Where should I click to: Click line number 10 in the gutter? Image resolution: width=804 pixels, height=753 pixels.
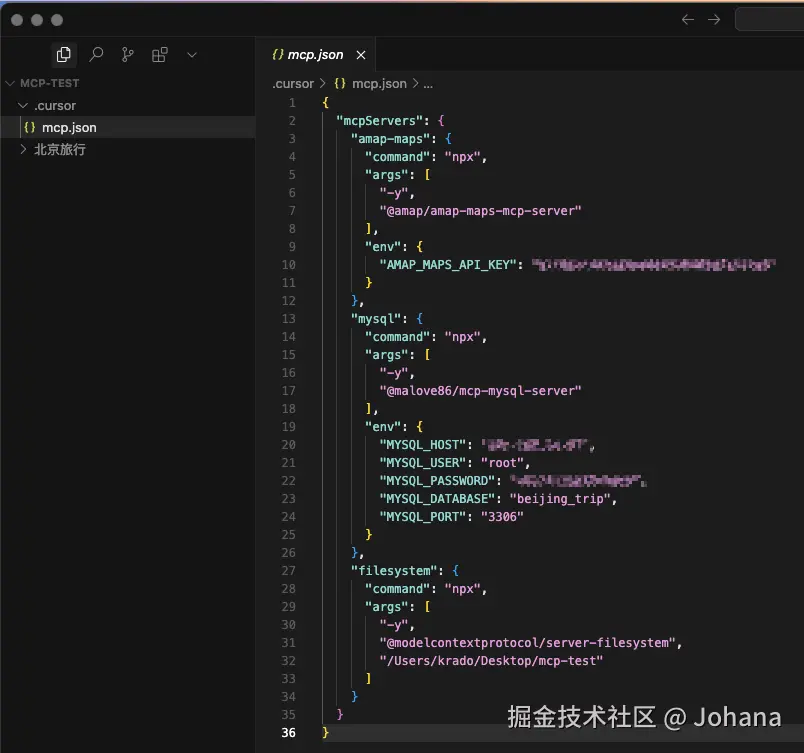(x=288, y=265)
